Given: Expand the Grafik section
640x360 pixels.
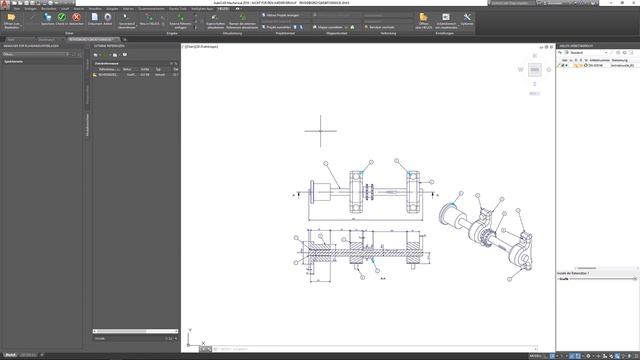Looking at the screenshot, I should point(563,279).
